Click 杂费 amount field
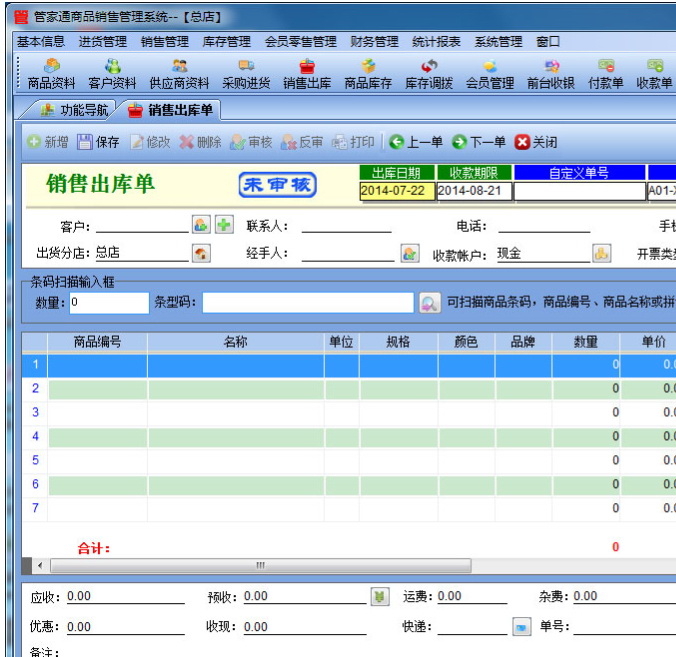676x657 pixels. [624, 596]
